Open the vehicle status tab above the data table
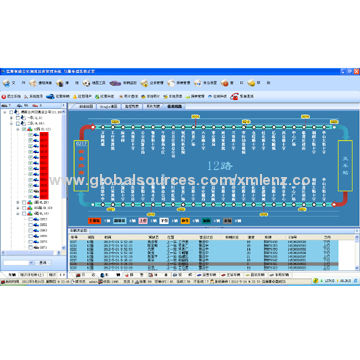 coord(78,230)
